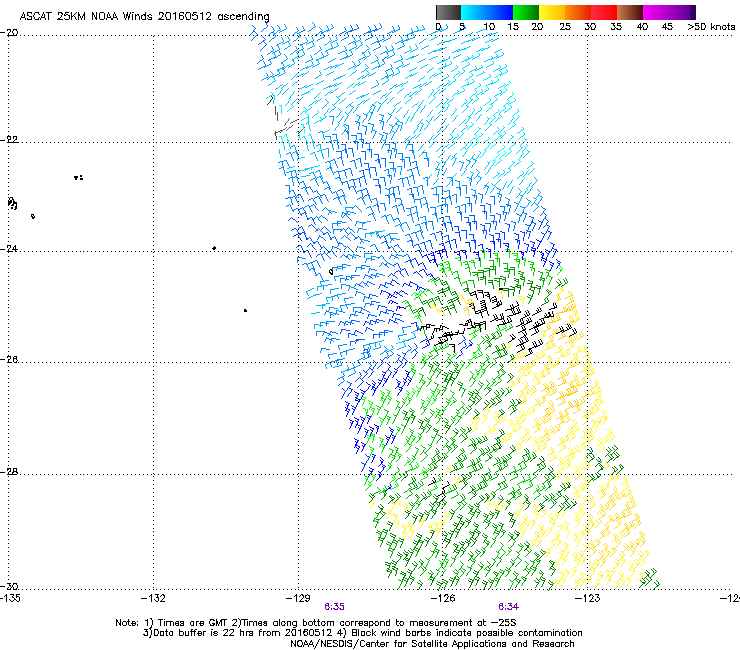
Task: Click the -22 latitude axis label
Action: click(9, 140)
